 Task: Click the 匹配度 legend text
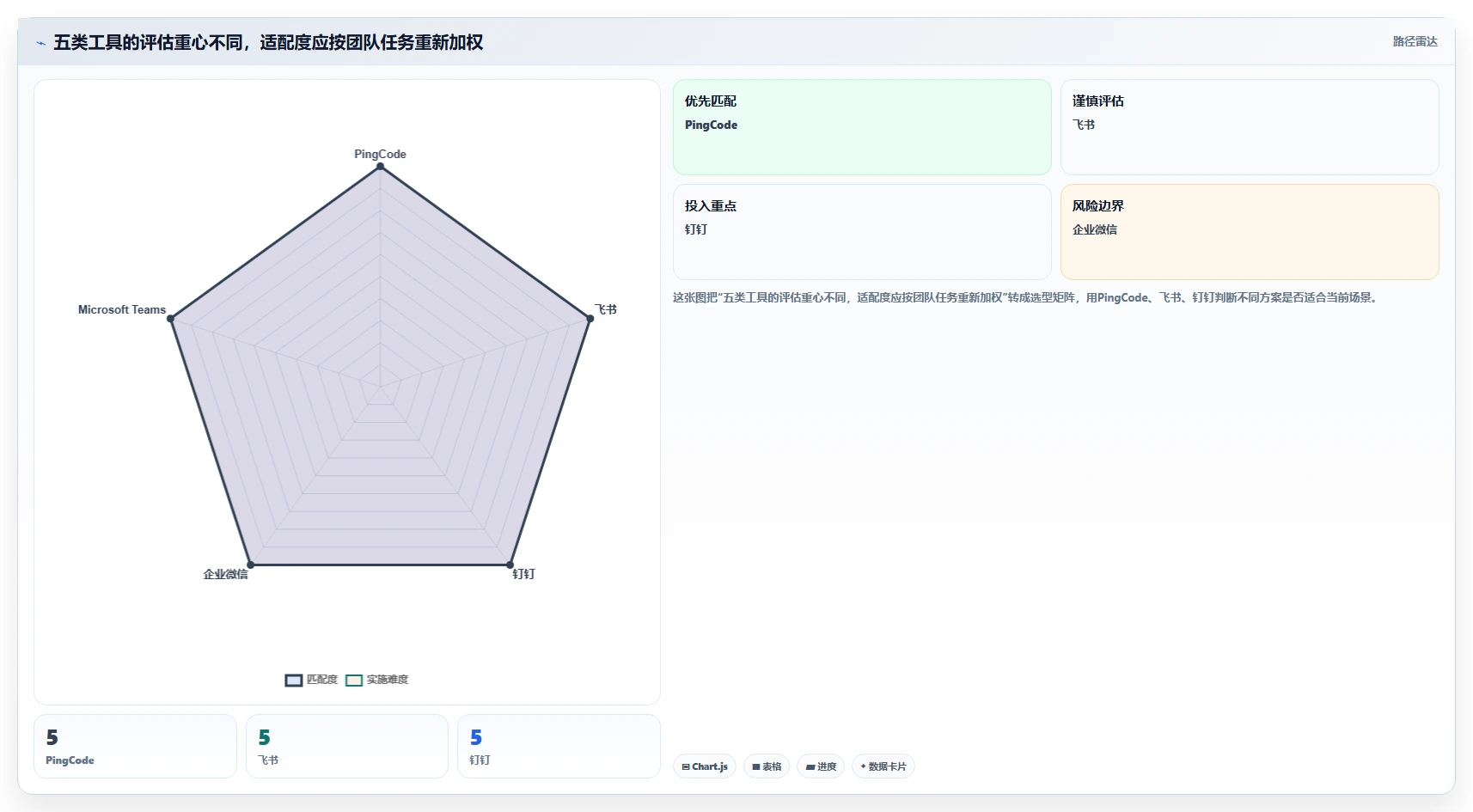[322, 680]
